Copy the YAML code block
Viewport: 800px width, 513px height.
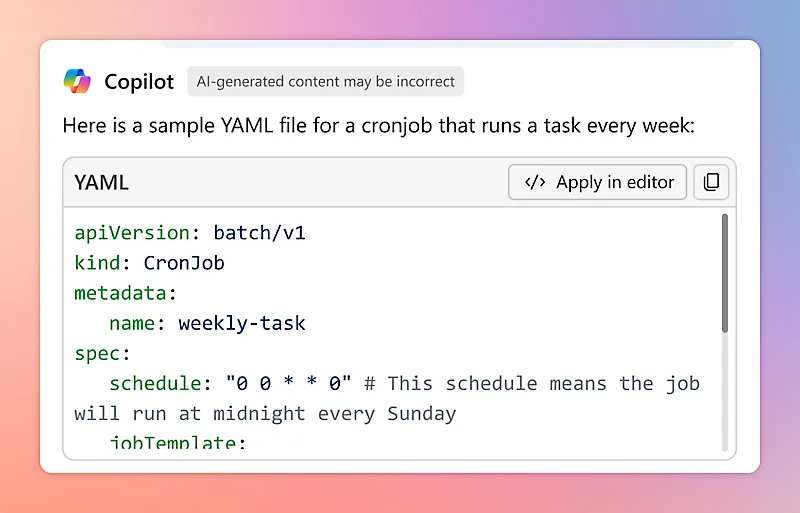pyautogui.click(x=711, y=182)
